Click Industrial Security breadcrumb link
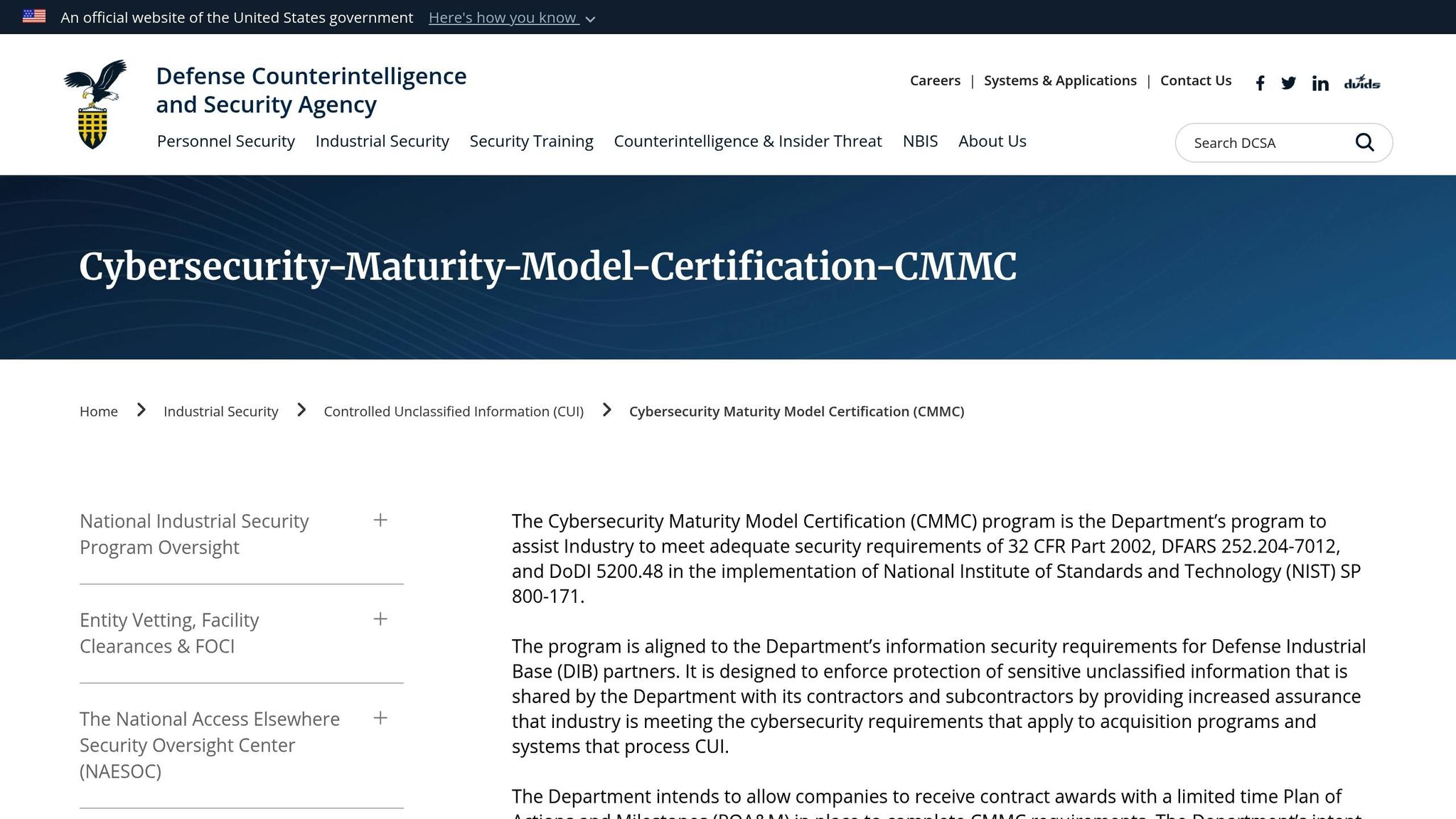 click(x=221, y=412)
